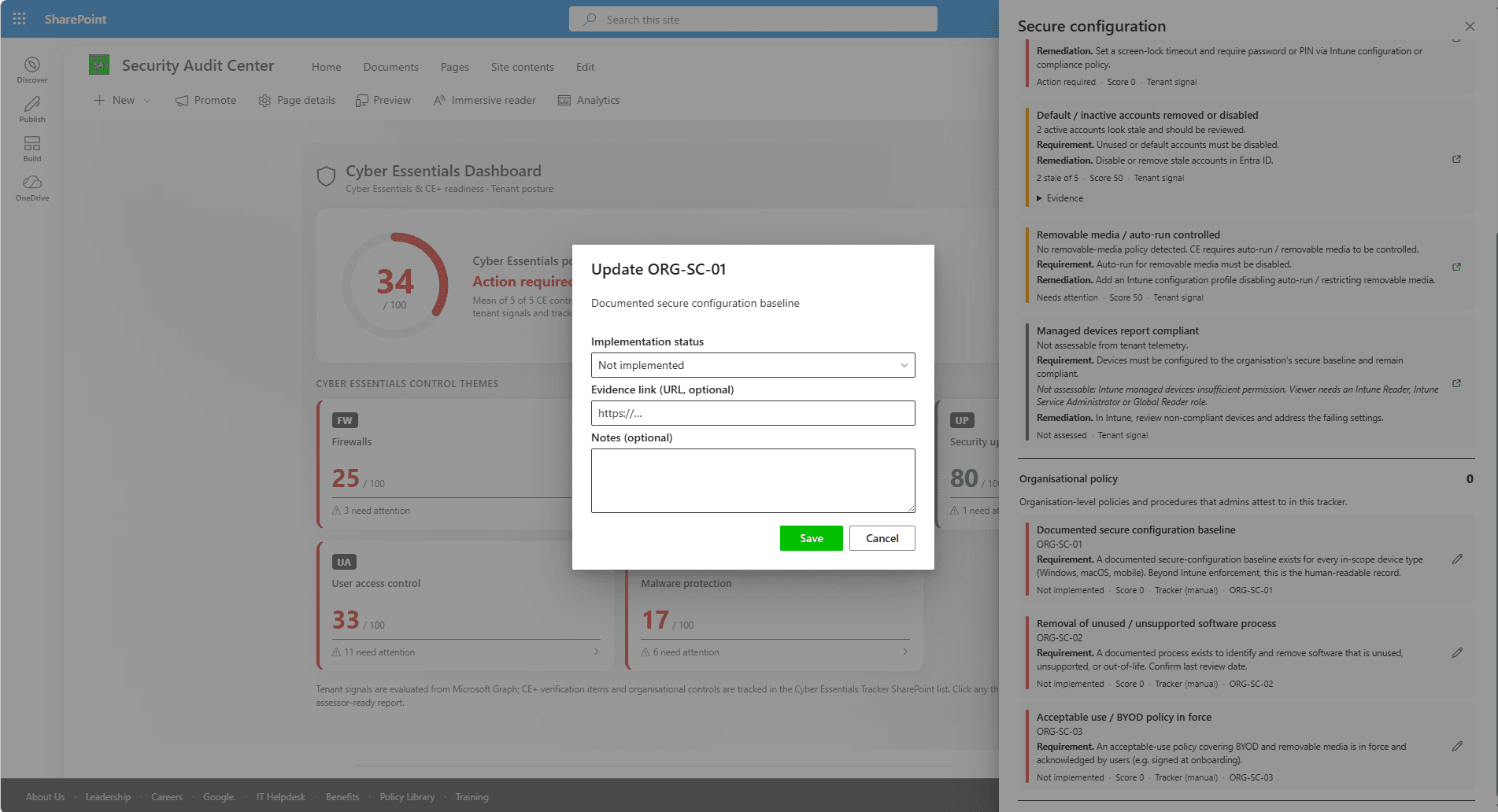Image resolution: width=1498 pixels, height=812 pixels.
Task: Click the Notes text area
Action: click(753, 481)
